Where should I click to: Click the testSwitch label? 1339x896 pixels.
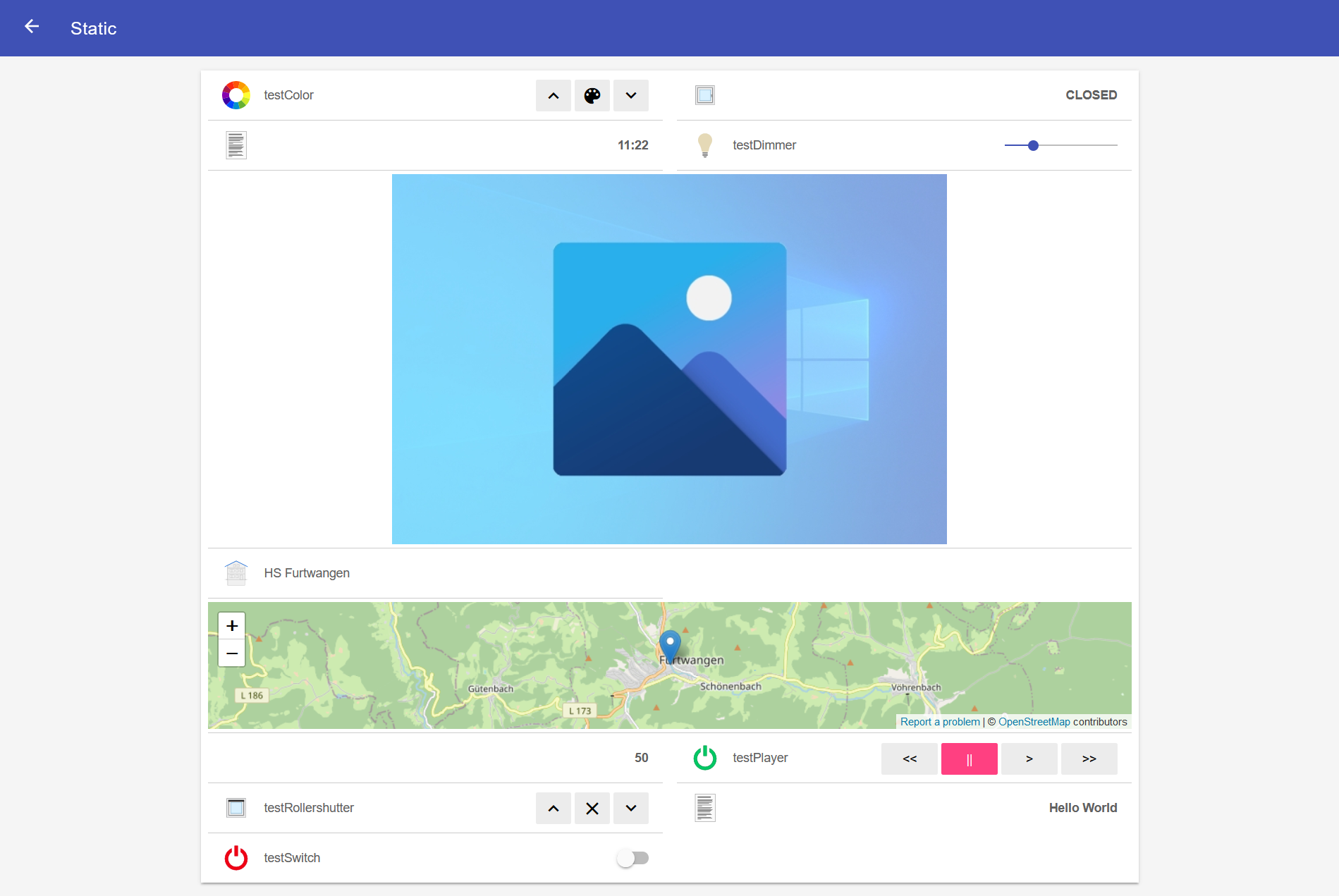tap(292, 858)
